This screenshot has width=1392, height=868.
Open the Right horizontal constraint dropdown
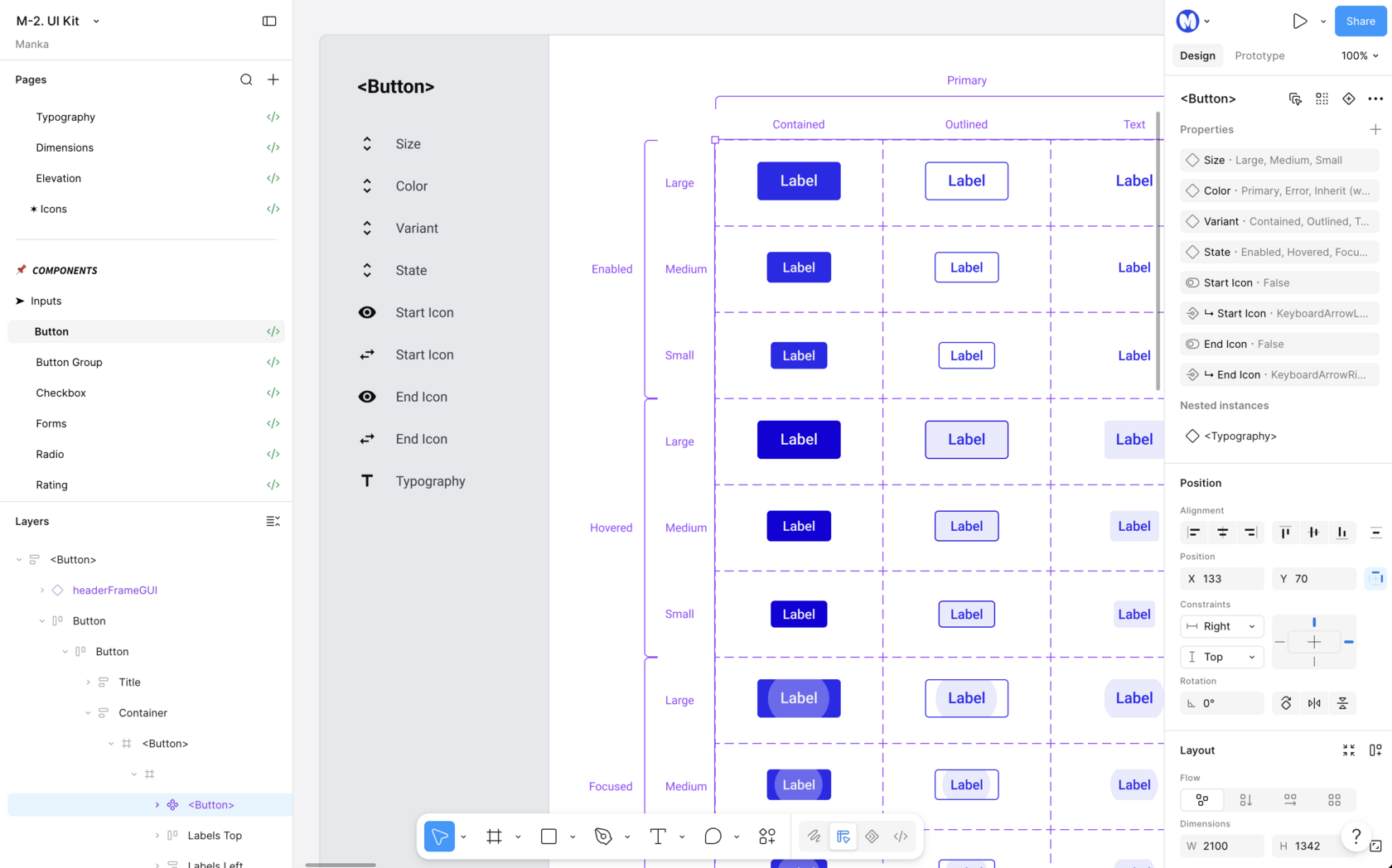1222,626
